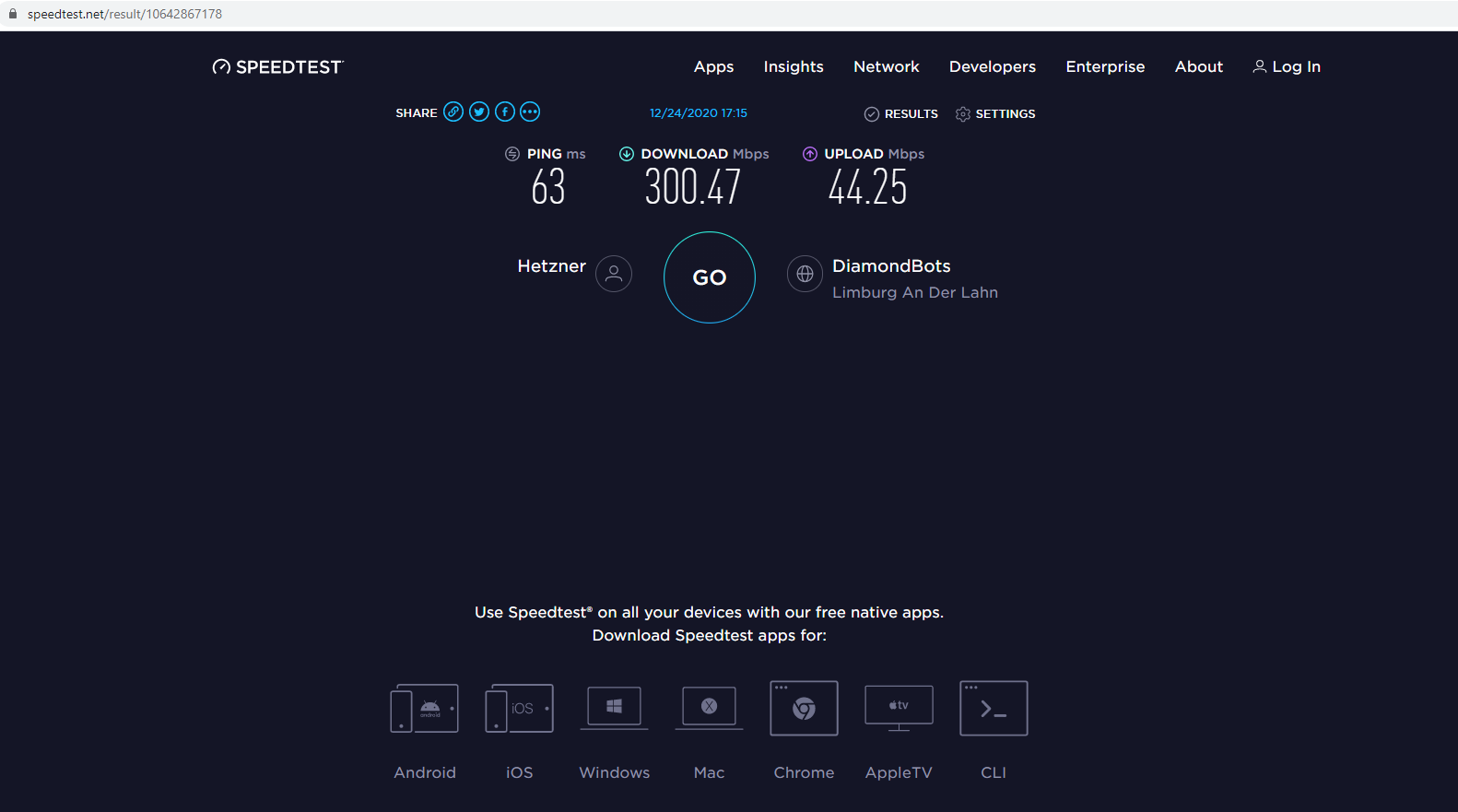Click the iOS label
Viewport: 1458px width, 812px height.
520,772
